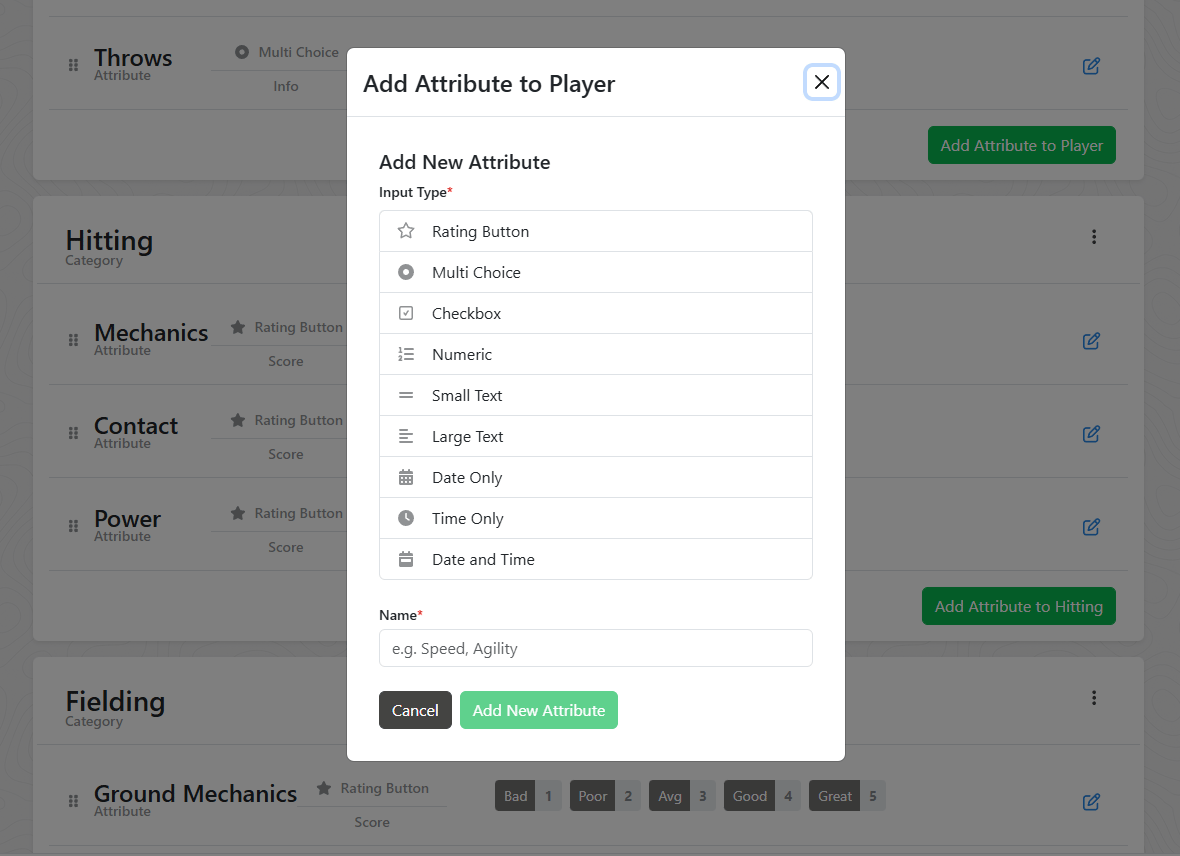Click the edit icon for the Throws attribute
The width and height of the screenshot is (1180, 856).
click(x=1091, y=65)
